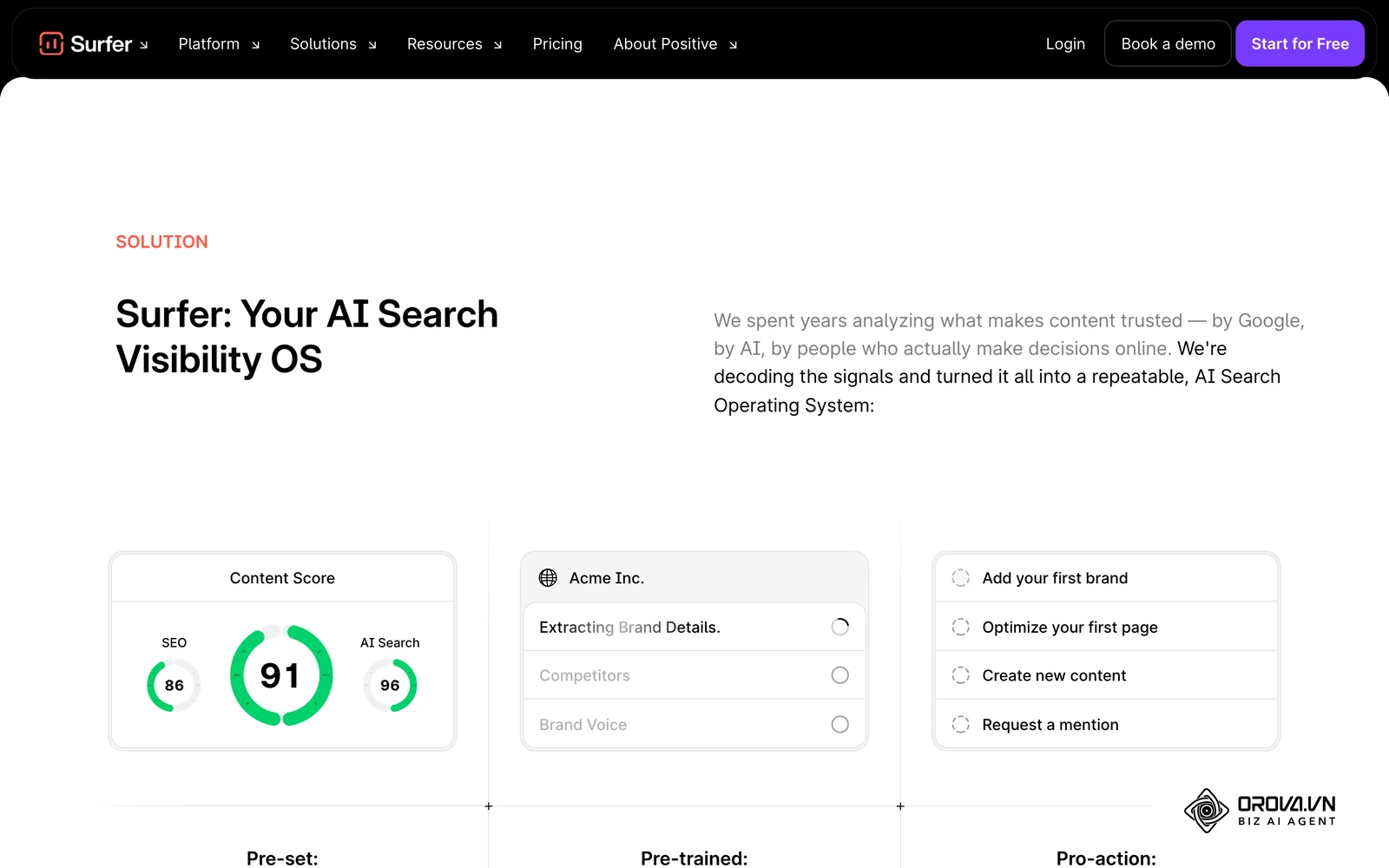The height and width of the screenshot is (868, 1389).
Task: Click the Book a demo button
Action: 1168,43
